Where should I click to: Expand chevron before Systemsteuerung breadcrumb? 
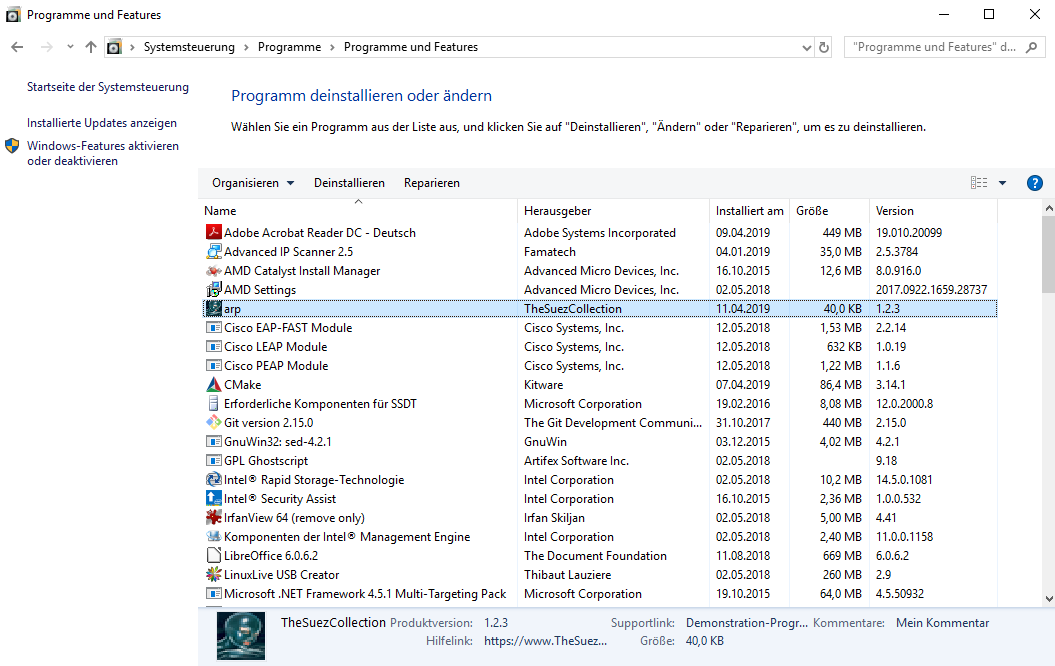[x=133, y=47]
